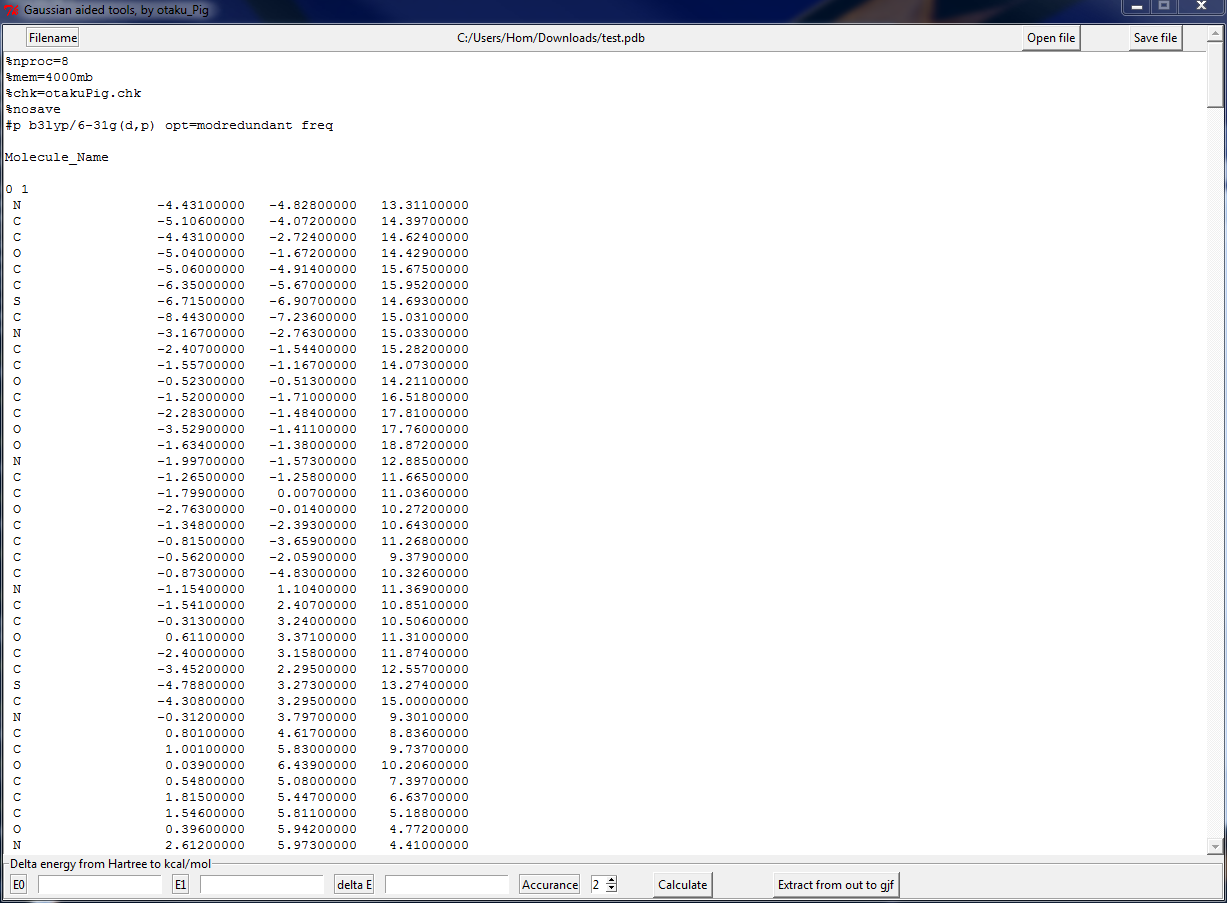Click the scrollbar down arrow
1227x903 pixels.
[1215, 846]
